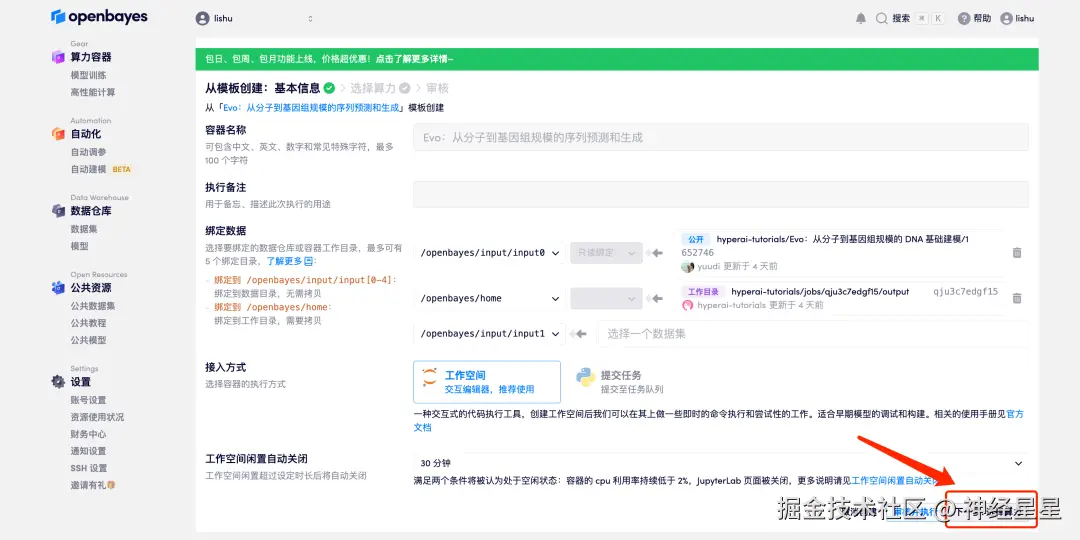Open 模型 under 数据仓库
This screenshot has width=1080, height=540.
[79, 246]
